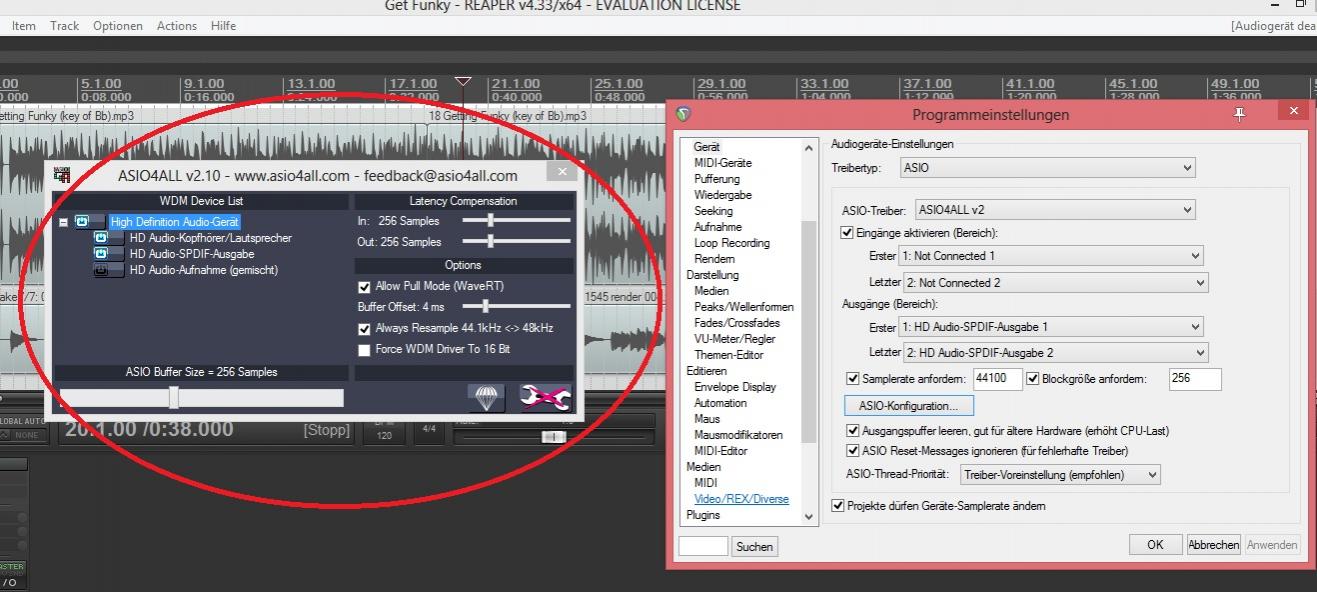The width and height of the screenshot is (1317, 592).
Task: Toggle Projekte dürfen Geräte-Samplerate ändern checkbox
Action: 838,506
